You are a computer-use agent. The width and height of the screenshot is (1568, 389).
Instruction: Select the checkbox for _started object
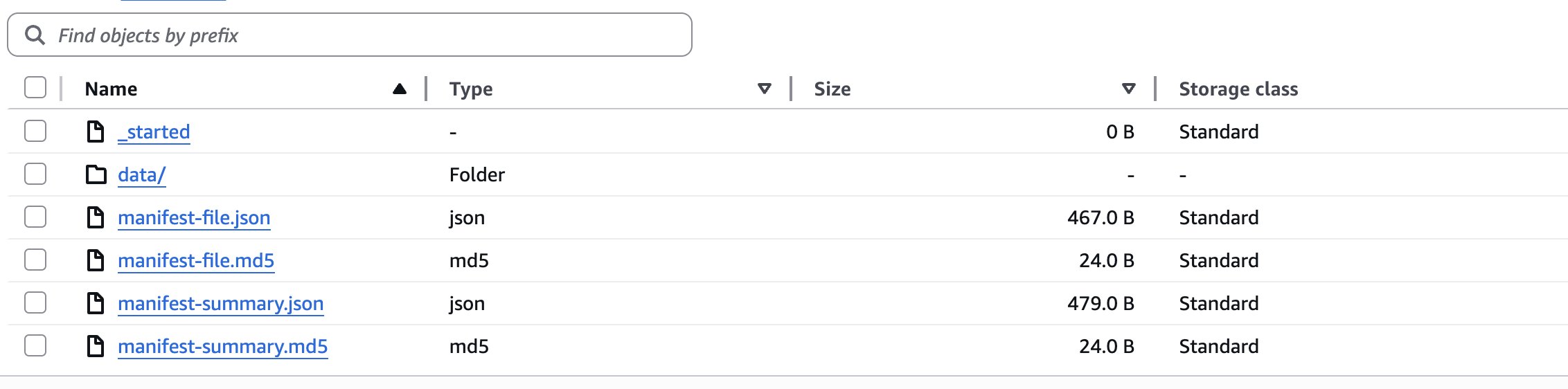click(x=35, y=131)
